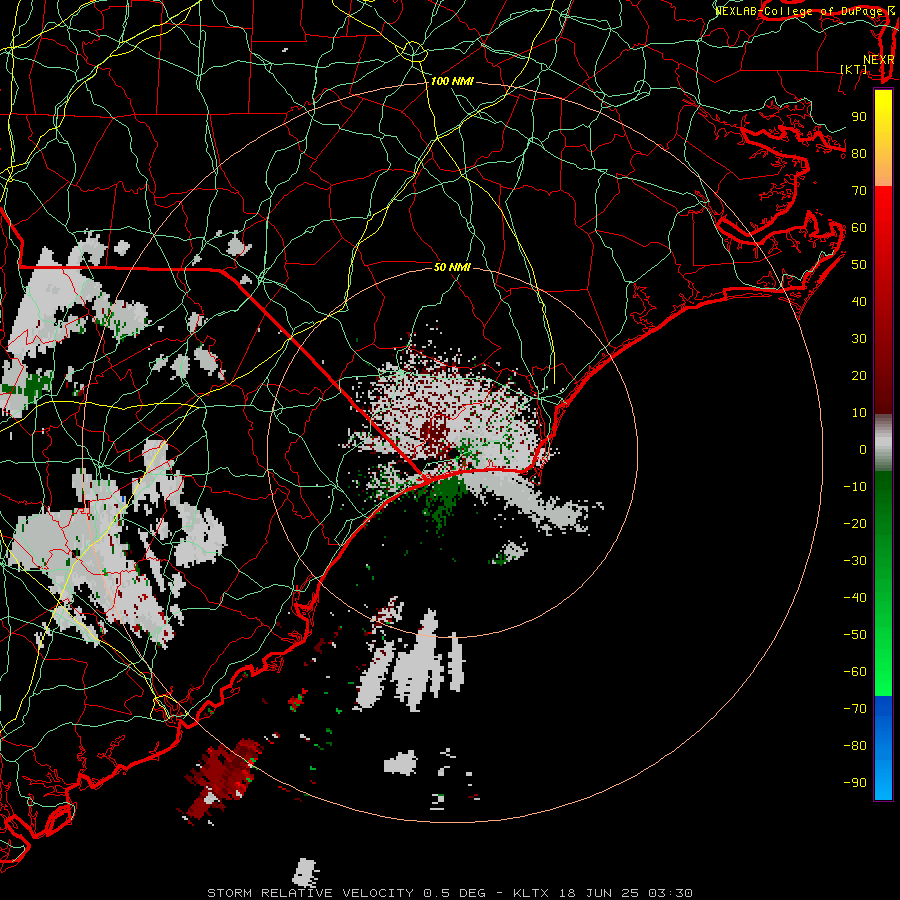900x900 pixels.
Task: Click the positive 10 value on velocity scale
Action: (x=859, y=413)
